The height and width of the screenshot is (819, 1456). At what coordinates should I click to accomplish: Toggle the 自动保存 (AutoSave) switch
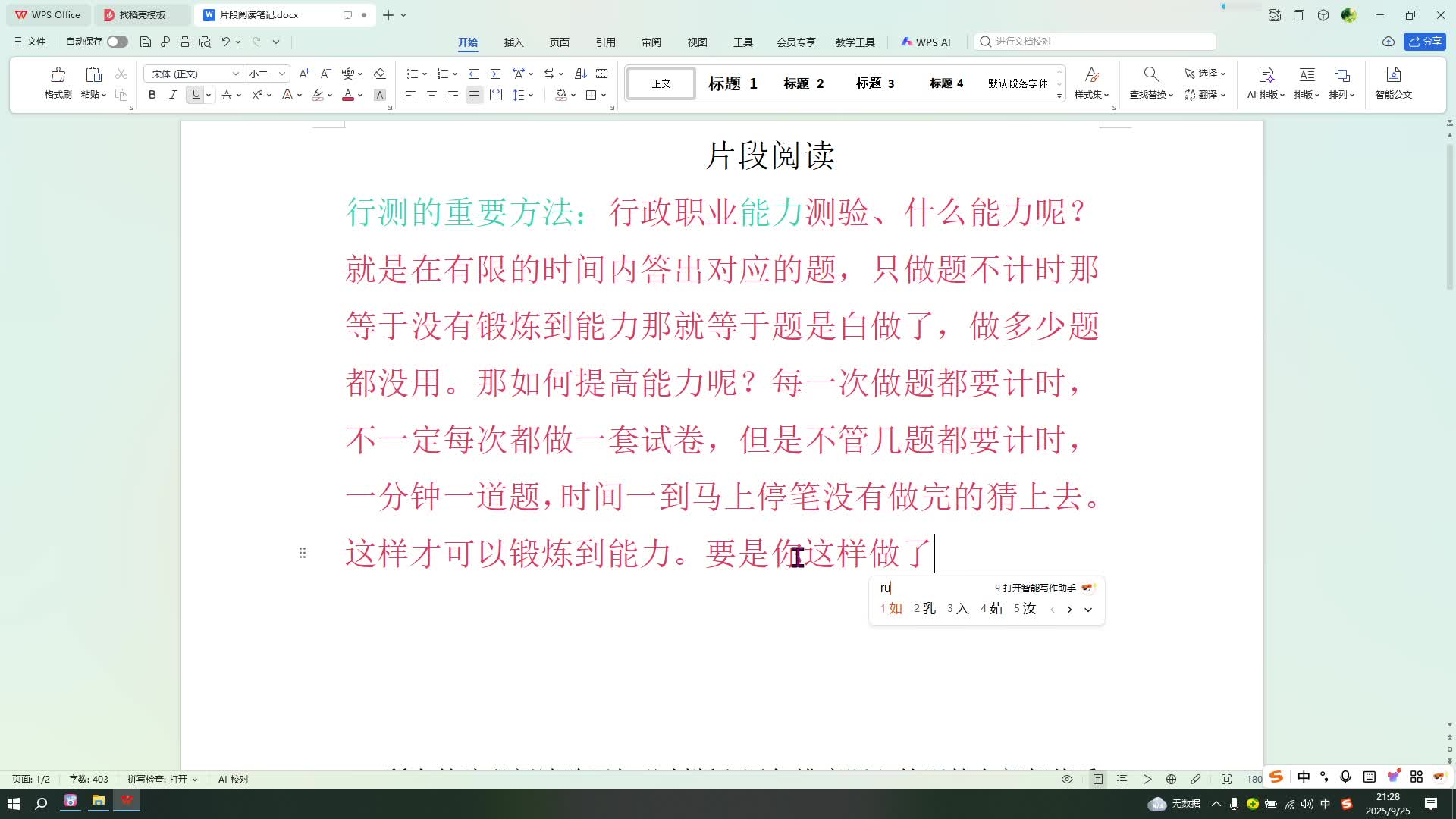[118, 42]
